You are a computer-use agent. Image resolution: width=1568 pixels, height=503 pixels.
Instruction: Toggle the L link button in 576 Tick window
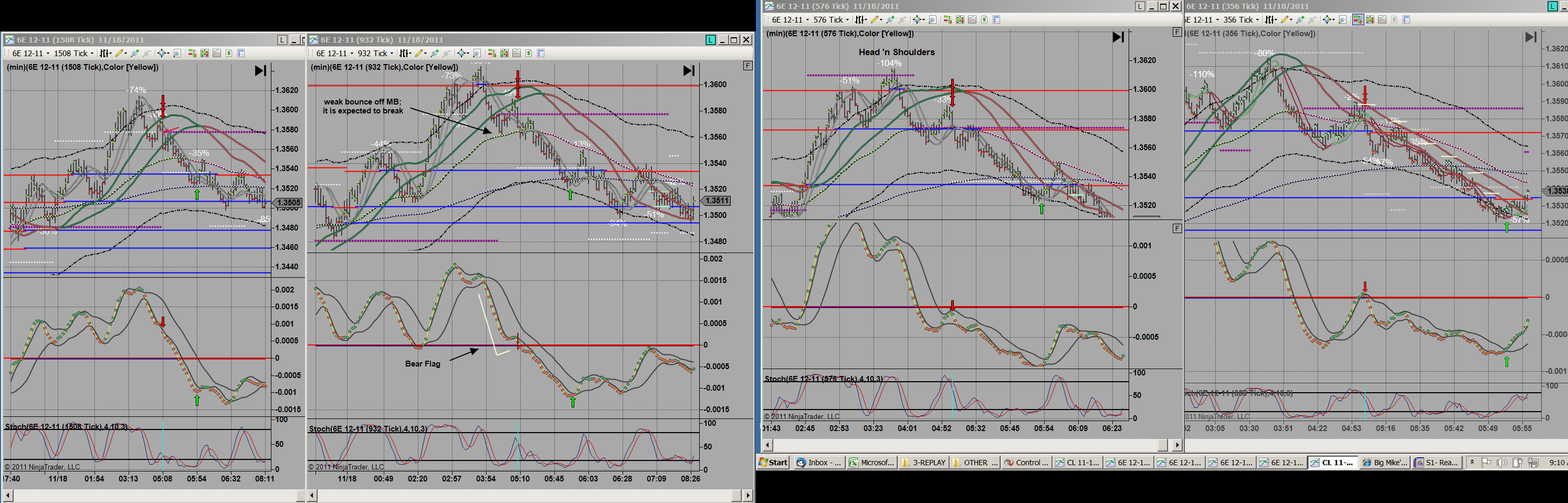[x=1140, y=7]
